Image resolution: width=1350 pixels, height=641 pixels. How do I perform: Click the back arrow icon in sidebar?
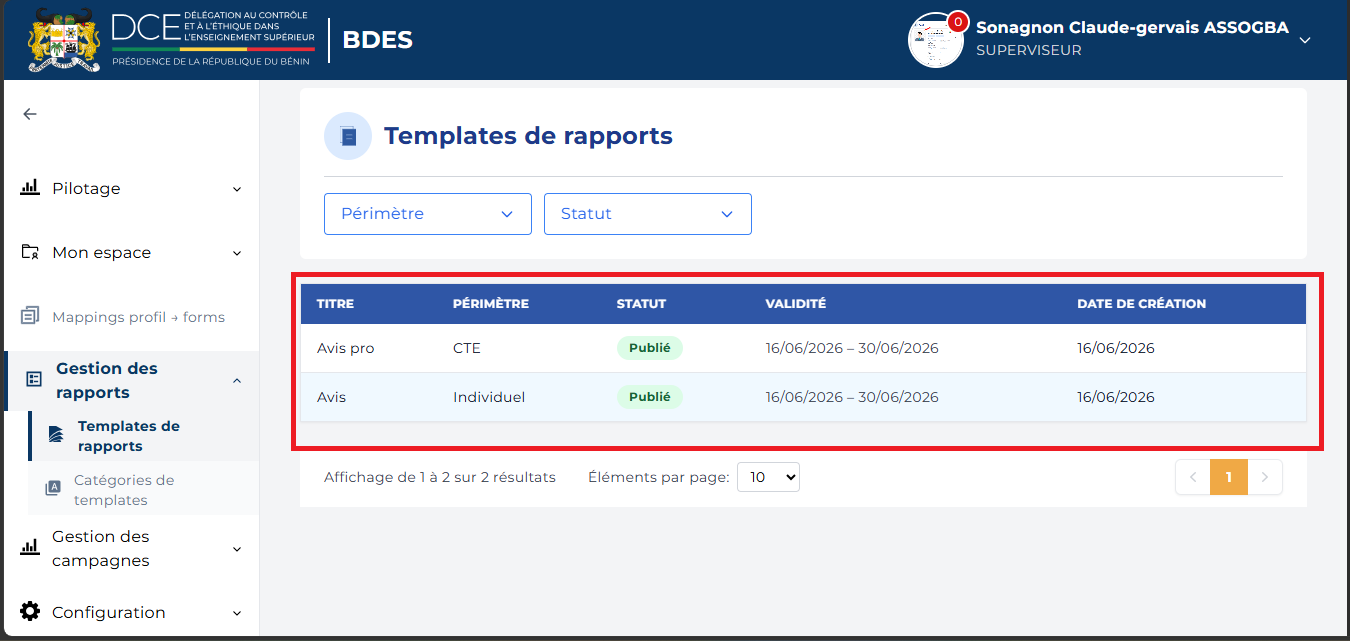click(x=30, y=114)
